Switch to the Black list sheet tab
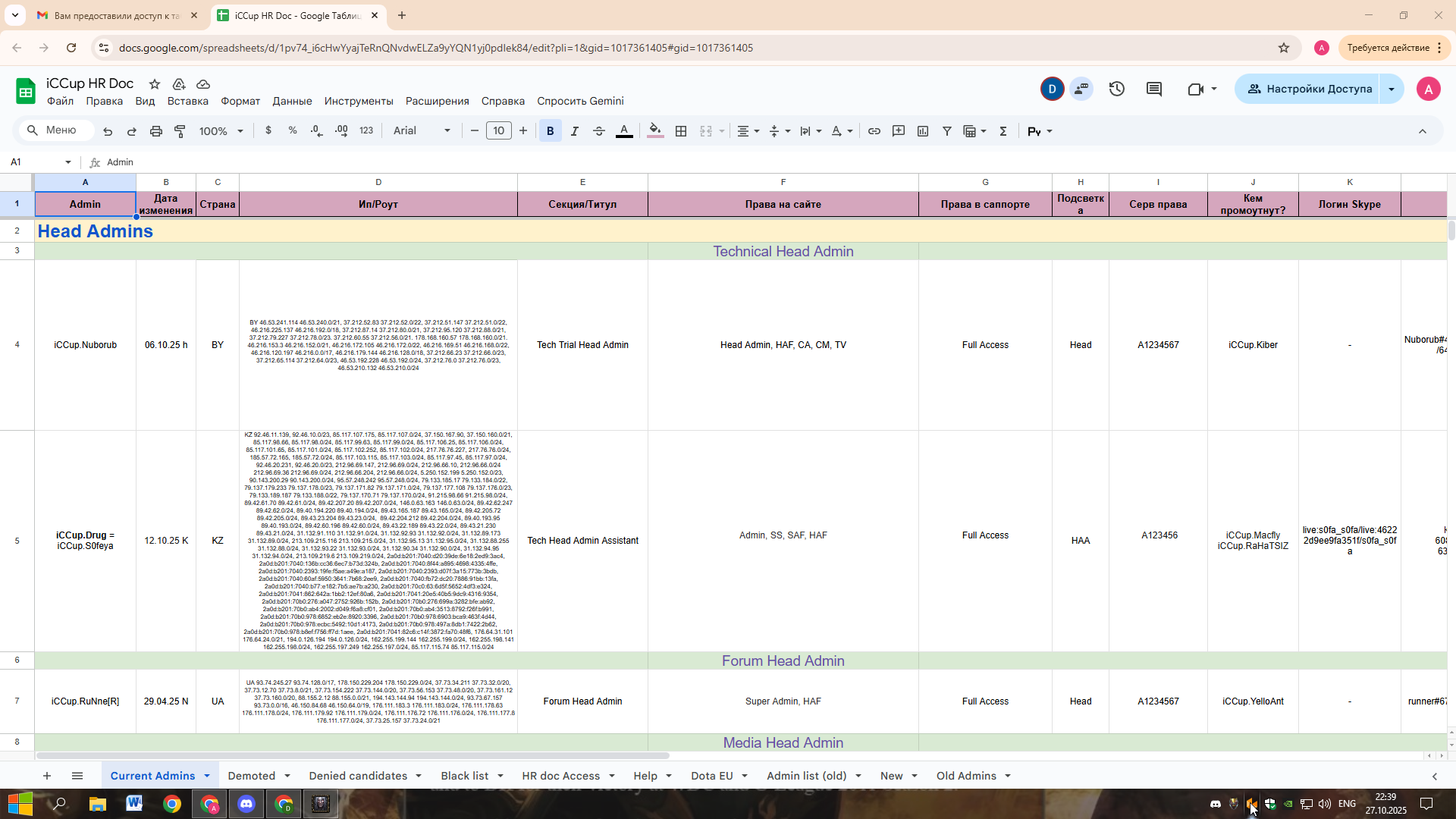The width and height of the screenshot is (1456, 819). click(464, 776)
